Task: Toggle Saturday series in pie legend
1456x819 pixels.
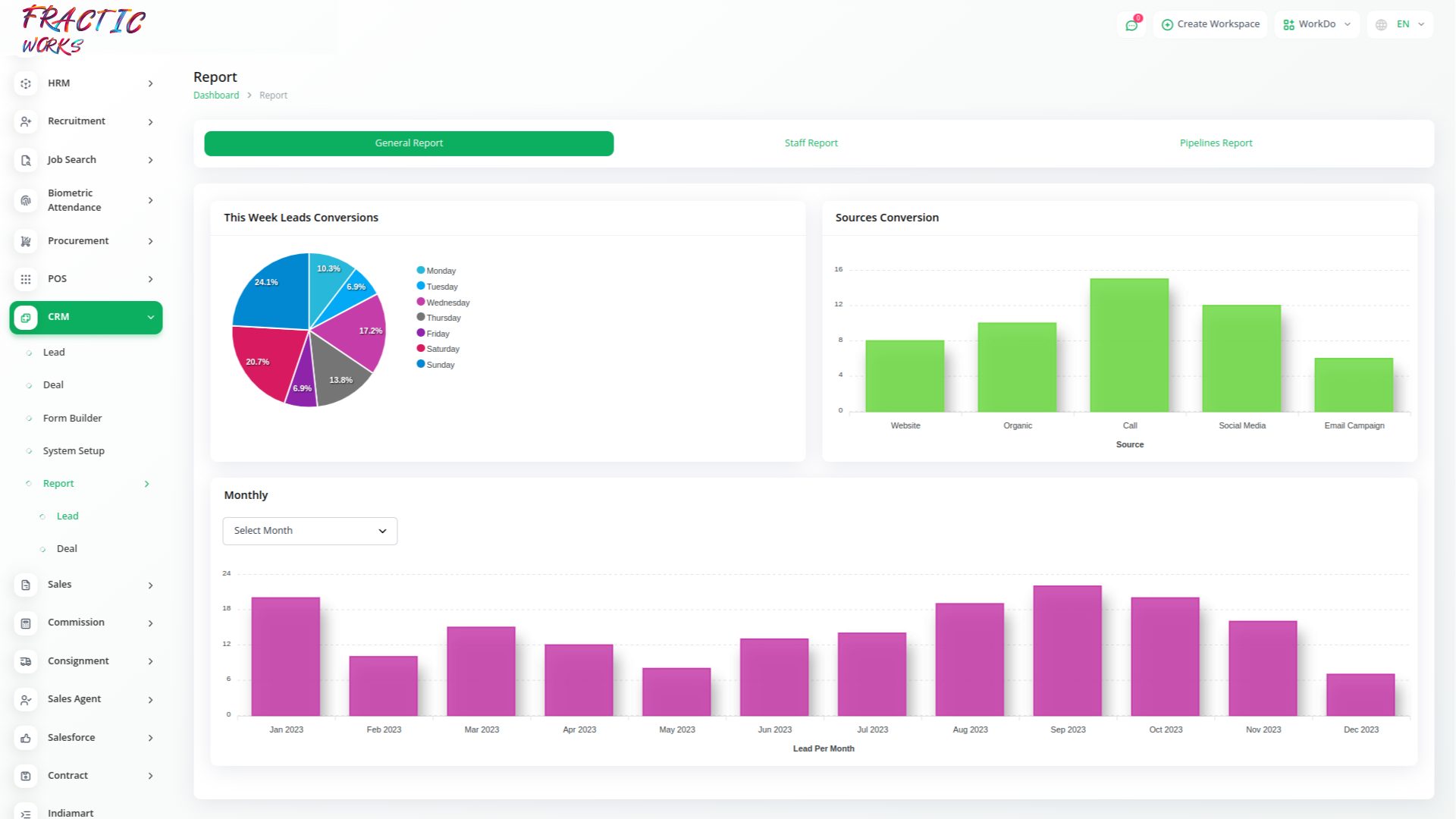Action: pyautogui.click(x=443, y=349)
